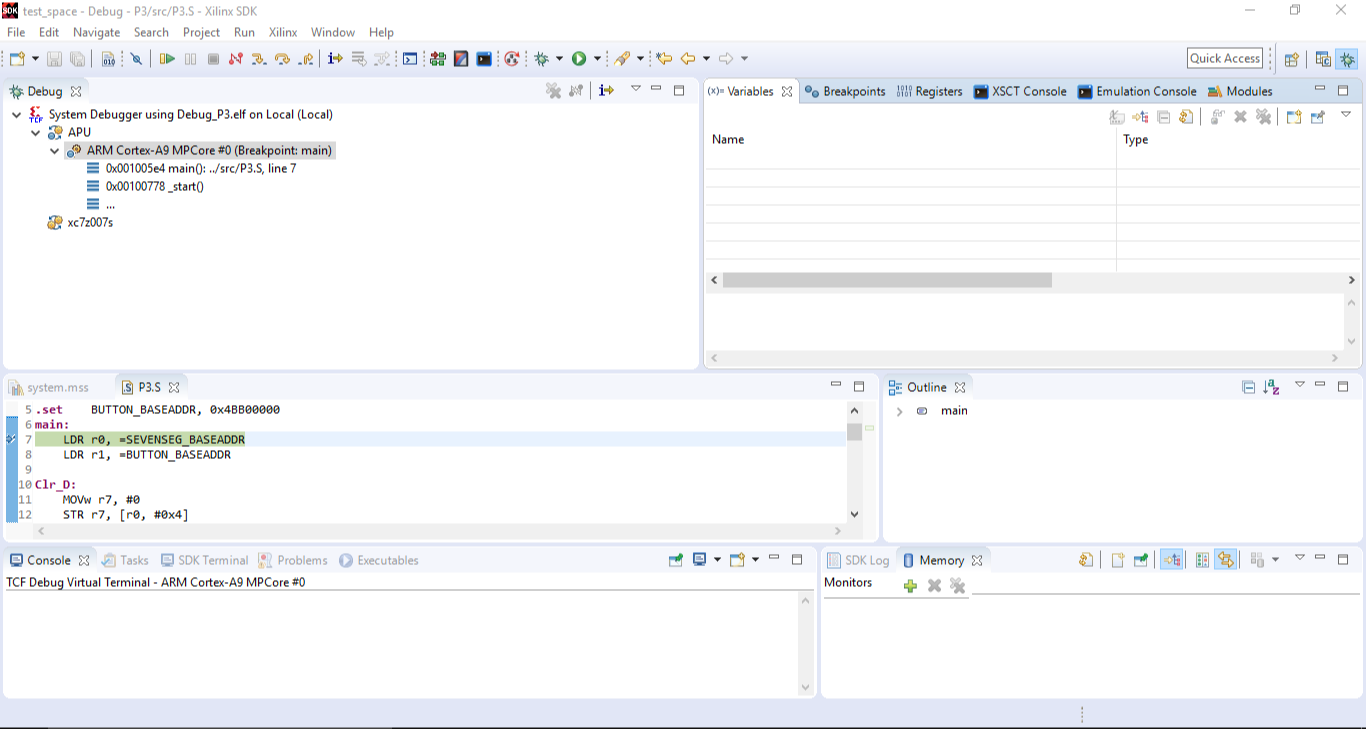Screen dimensions: 1366x729
Task: Switch to the Tasks tab
Action: pyautogui.click(x=125, y=561)
